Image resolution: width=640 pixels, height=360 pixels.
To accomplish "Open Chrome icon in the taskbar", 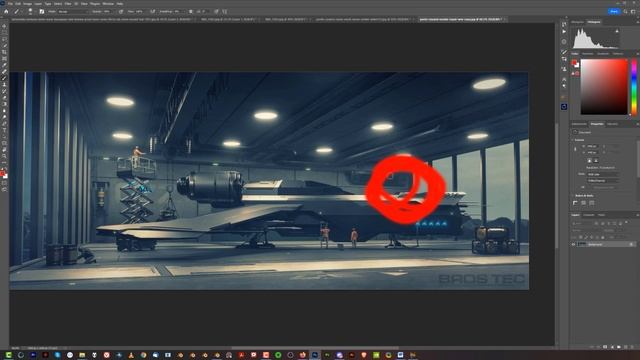I will click(x=143, y=355).
